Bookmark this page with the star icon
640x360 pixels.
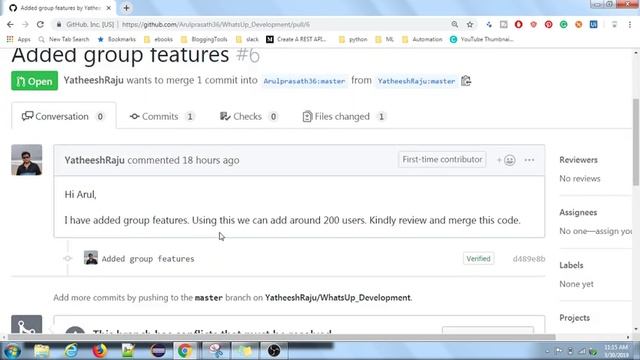pyautogui.click(x=470, y=24)
